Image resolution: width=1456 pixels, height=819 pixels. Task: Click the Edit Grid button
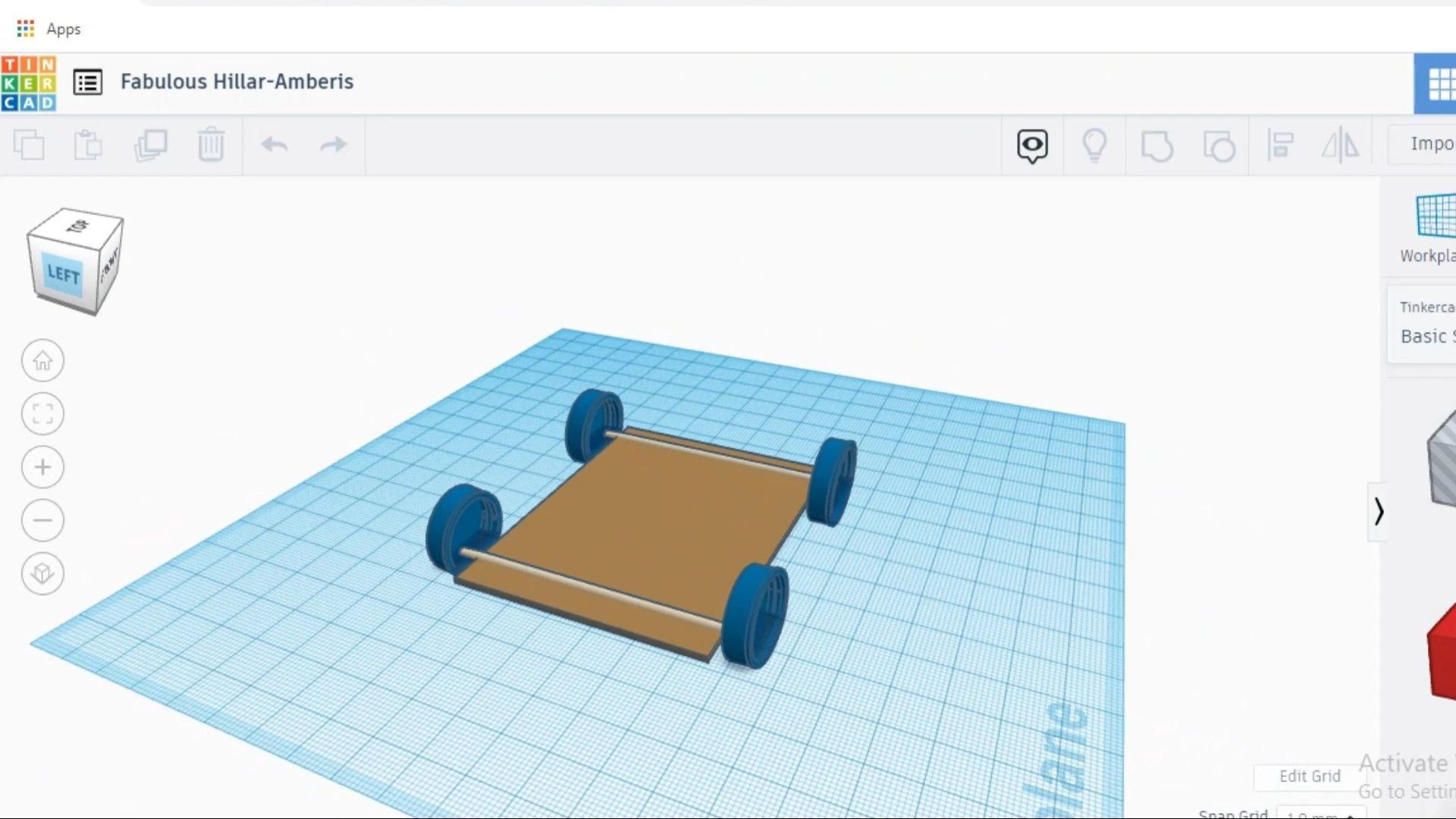click(1309, 776)
